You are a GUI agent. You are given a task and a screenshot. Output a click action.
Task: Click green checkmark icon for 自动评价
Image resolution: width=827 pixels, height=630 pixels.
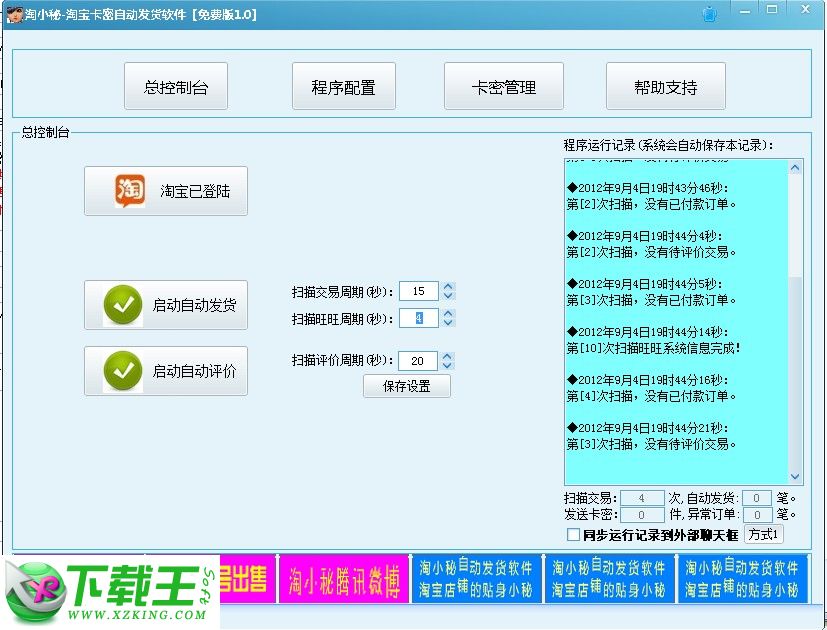(122, 371)
